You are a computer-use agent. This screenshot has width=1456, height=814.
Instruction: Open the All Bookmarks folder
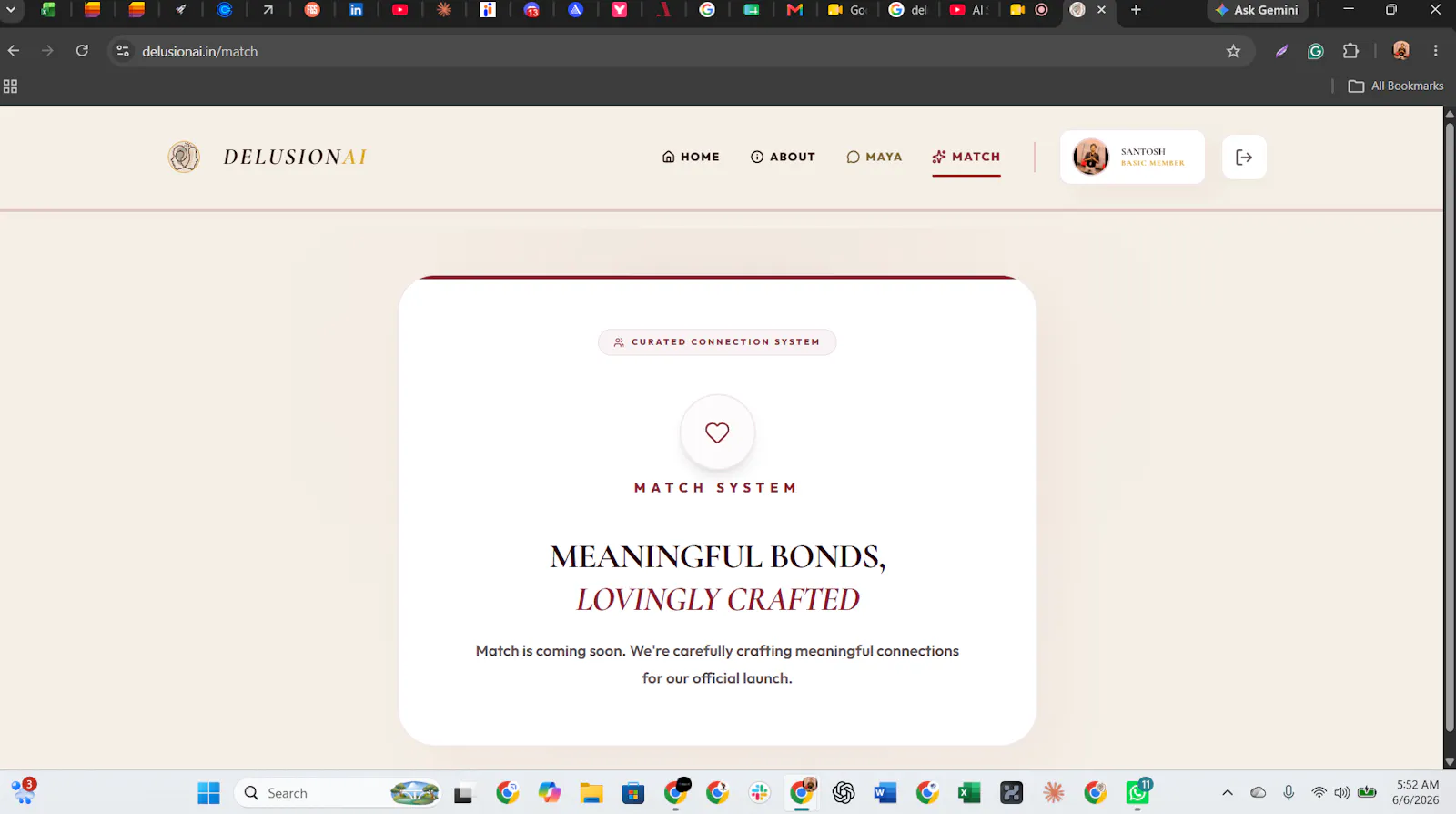click(1396, 86)
